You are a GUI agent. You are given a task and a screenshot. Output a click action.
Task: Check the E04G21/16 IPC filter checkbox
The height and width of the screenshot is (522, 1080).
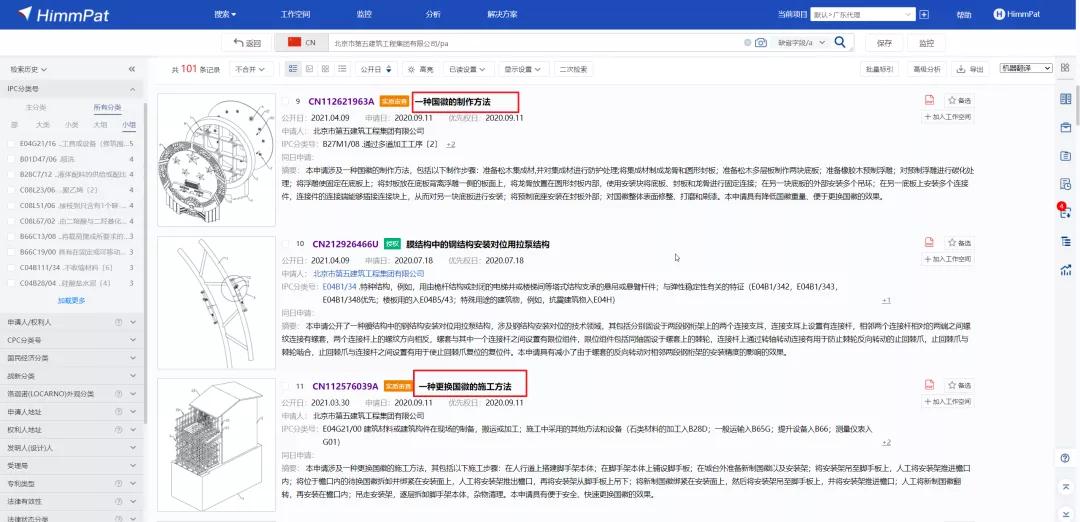point(12,144)
